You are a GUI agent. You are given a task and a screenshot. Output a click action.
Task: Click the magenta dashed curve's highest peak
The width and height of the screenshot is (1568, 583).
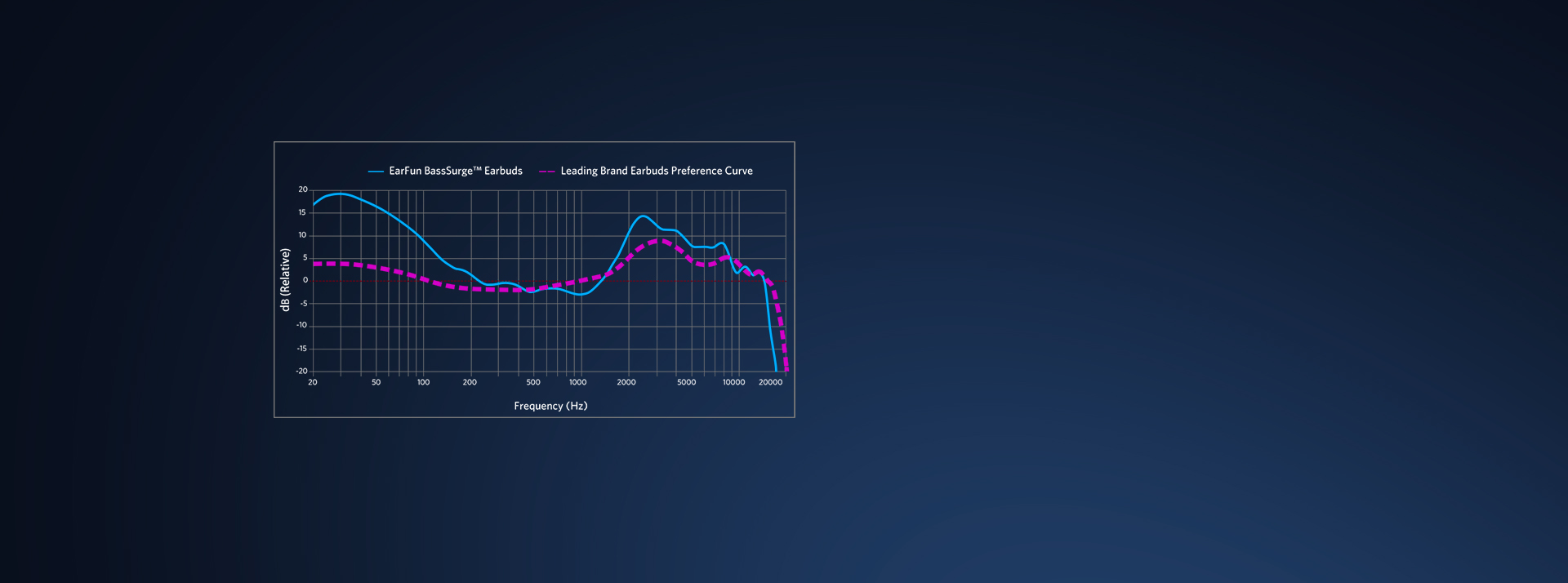[661, 241]
